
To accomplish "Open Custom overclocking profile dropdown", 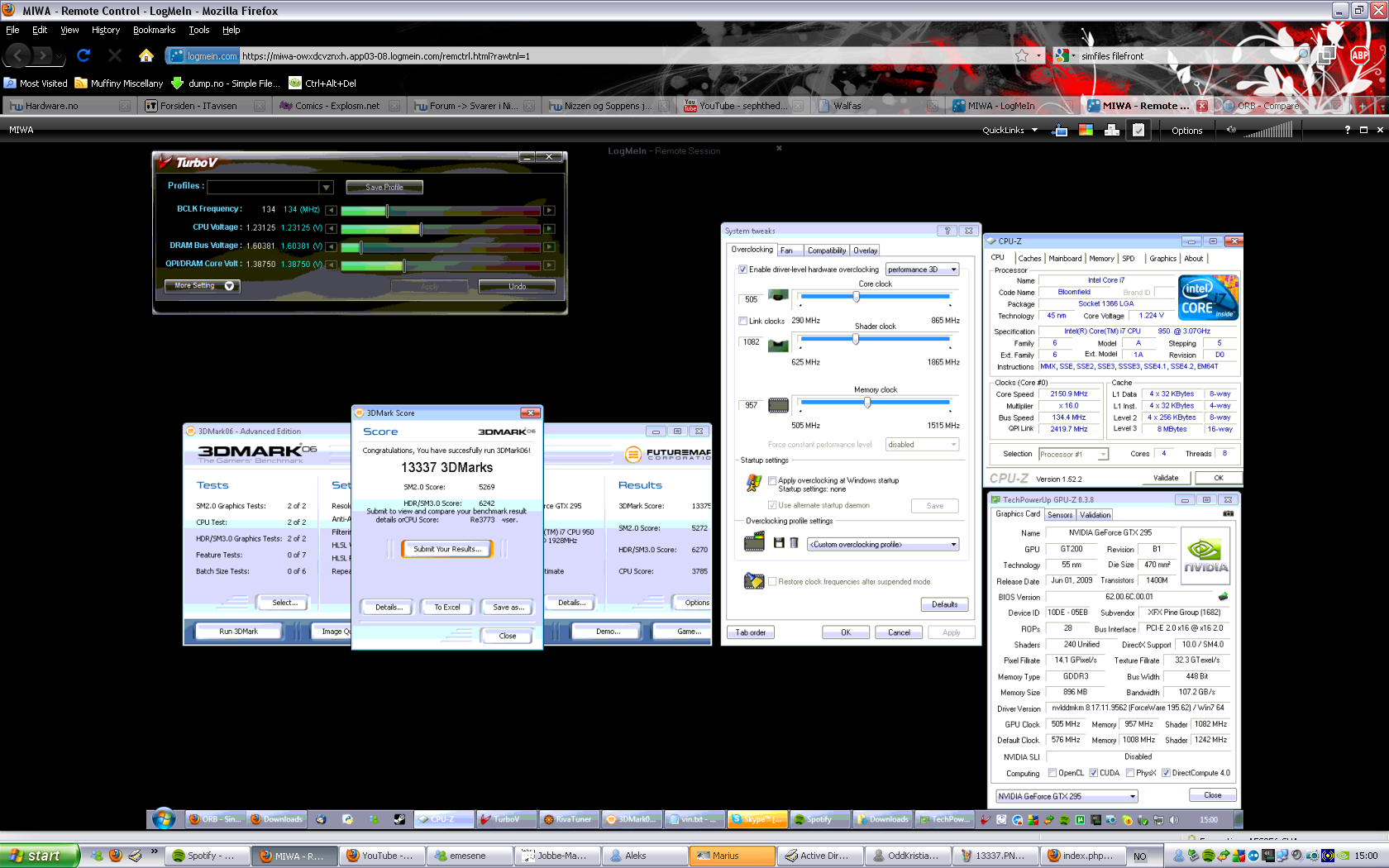I will pyautogui.click(x=884, y=544).
